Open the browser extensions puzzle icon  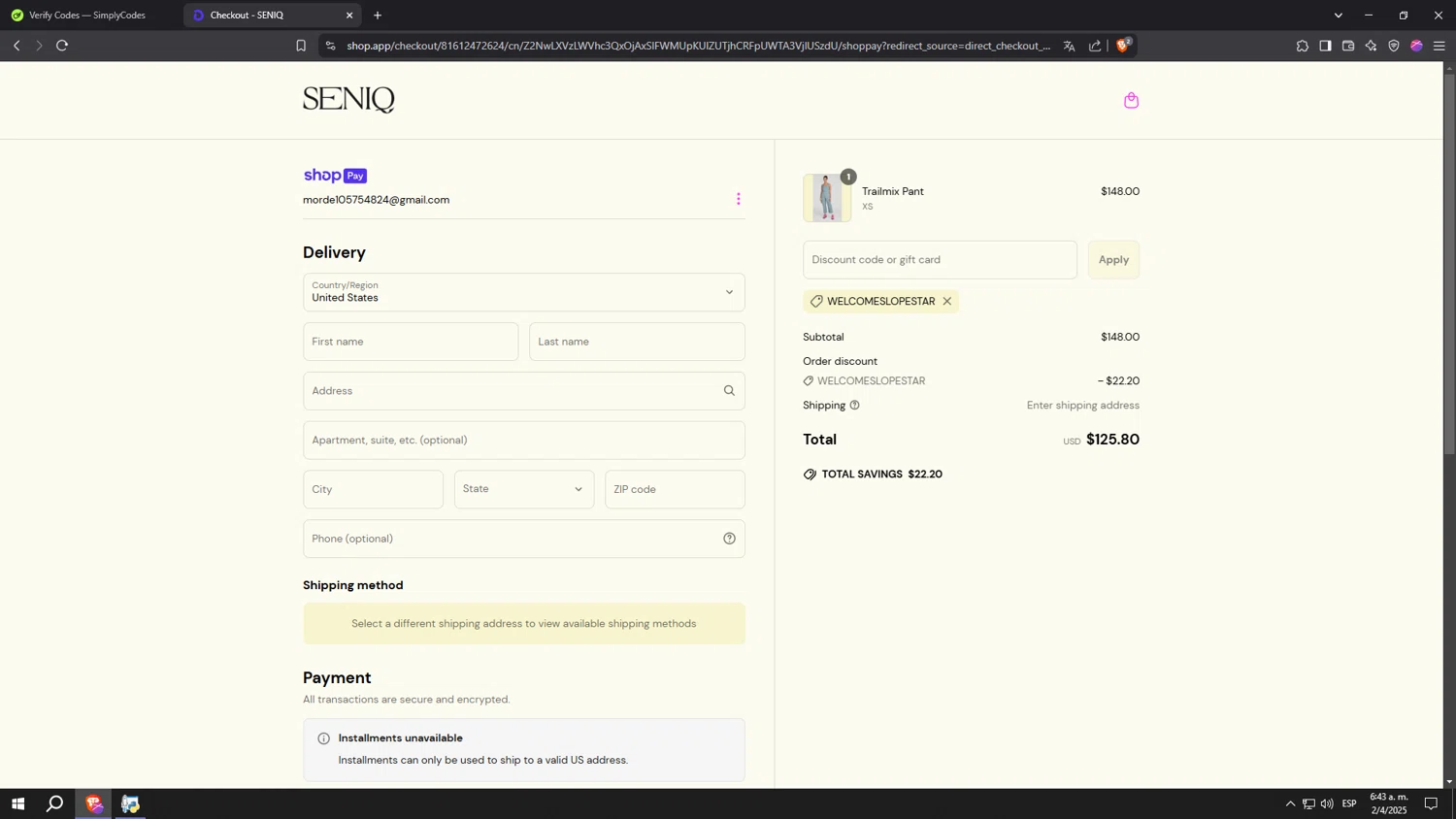point(1303,46)
